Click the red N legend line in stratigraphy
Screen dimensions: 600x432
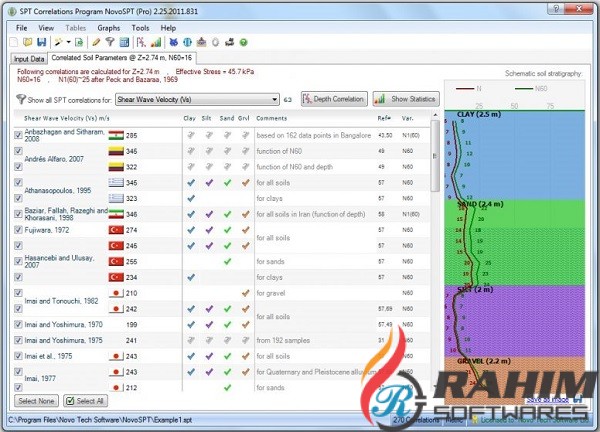[x=465, y=88]
